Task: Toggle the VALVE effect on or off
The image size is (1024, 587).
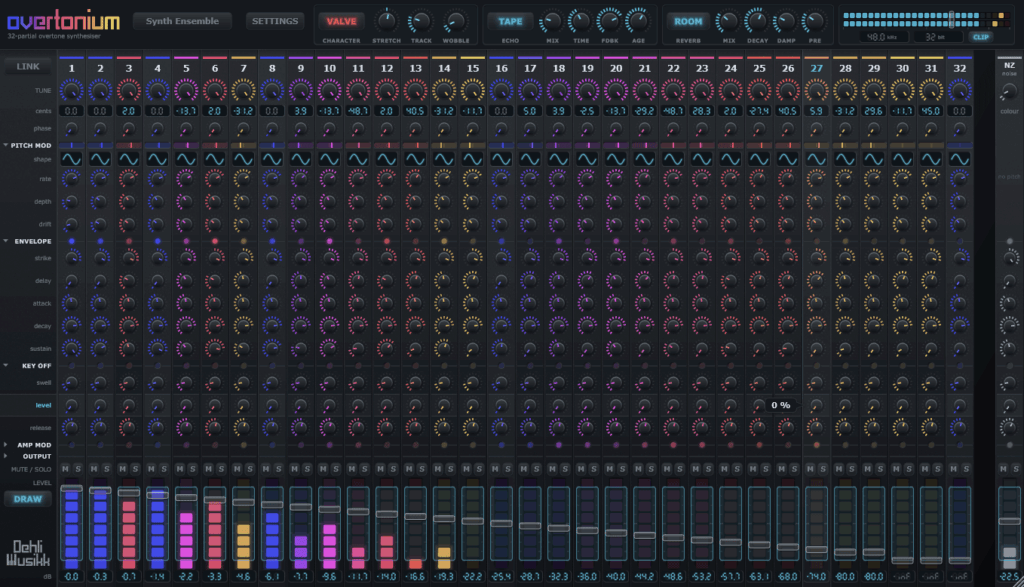Action: [341, 22]
